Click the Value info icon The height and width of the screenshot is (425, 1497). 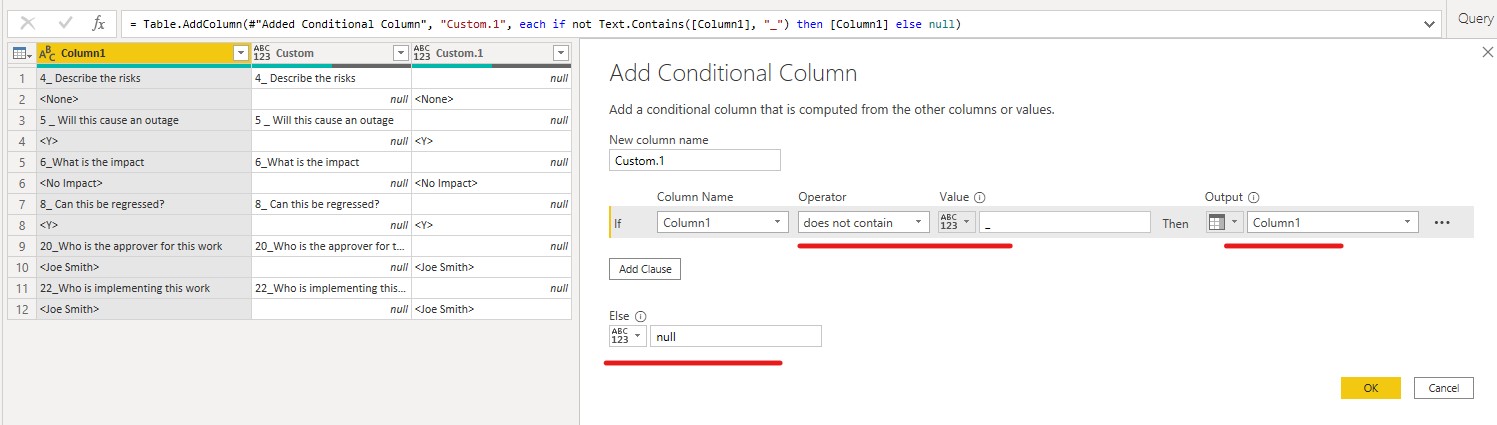point(980,197)
